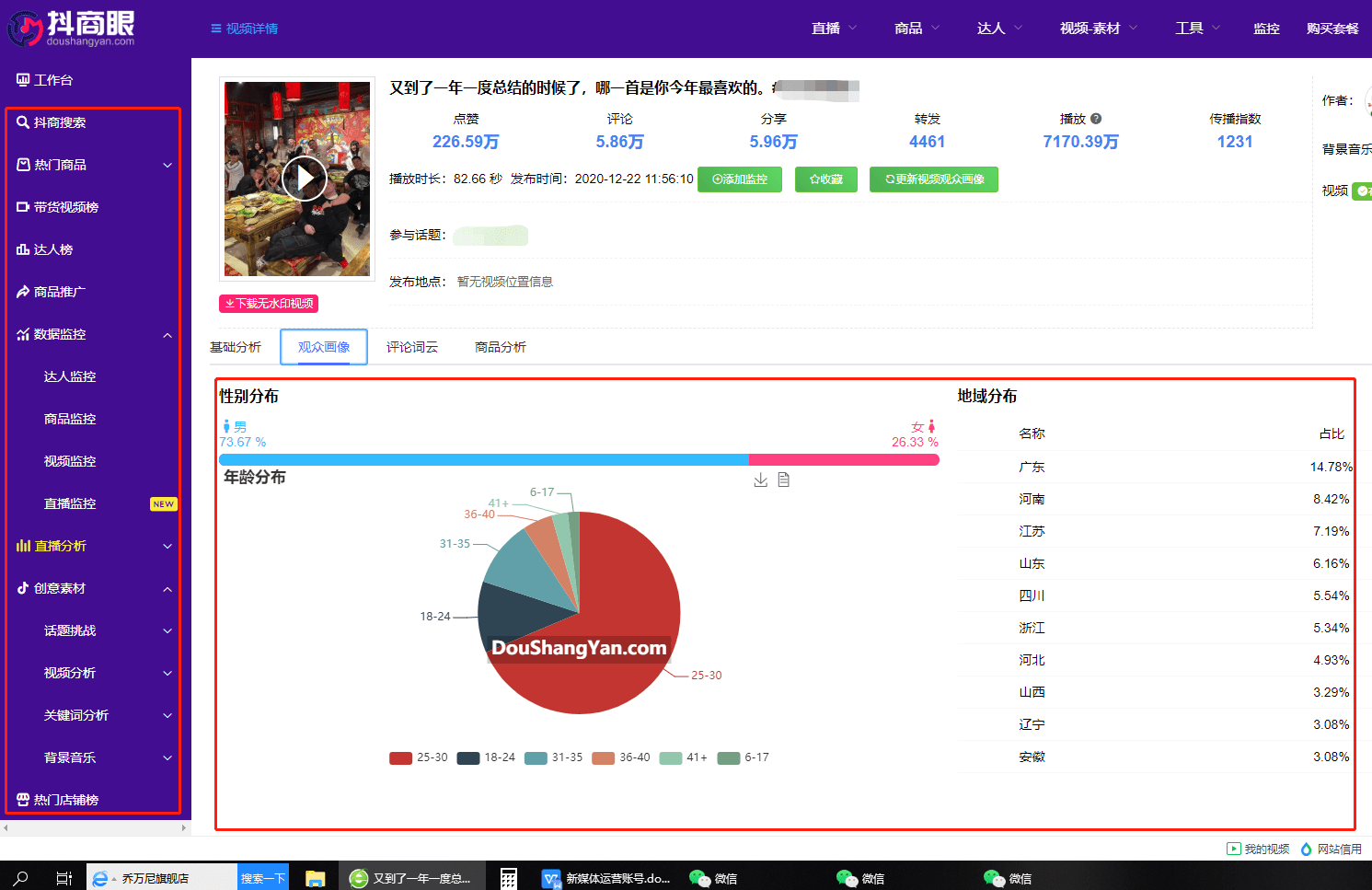This screenshot has height=890, width=1372.
Task: Click the 添加监控 button
Action: (740, 179)
